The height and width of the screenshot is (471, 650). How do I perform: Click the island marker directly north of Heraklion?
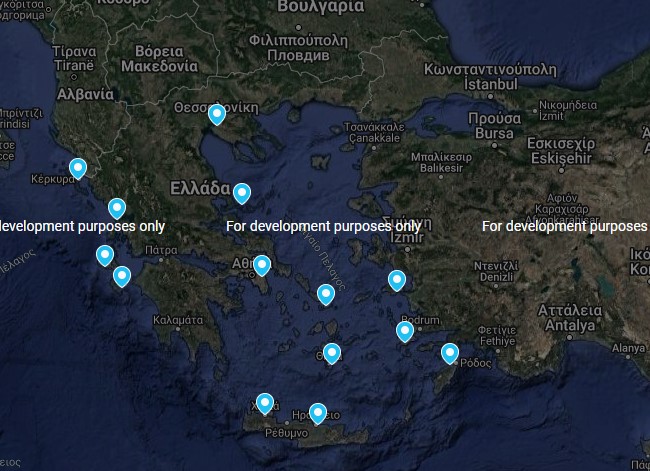click(x=331, y=353)
